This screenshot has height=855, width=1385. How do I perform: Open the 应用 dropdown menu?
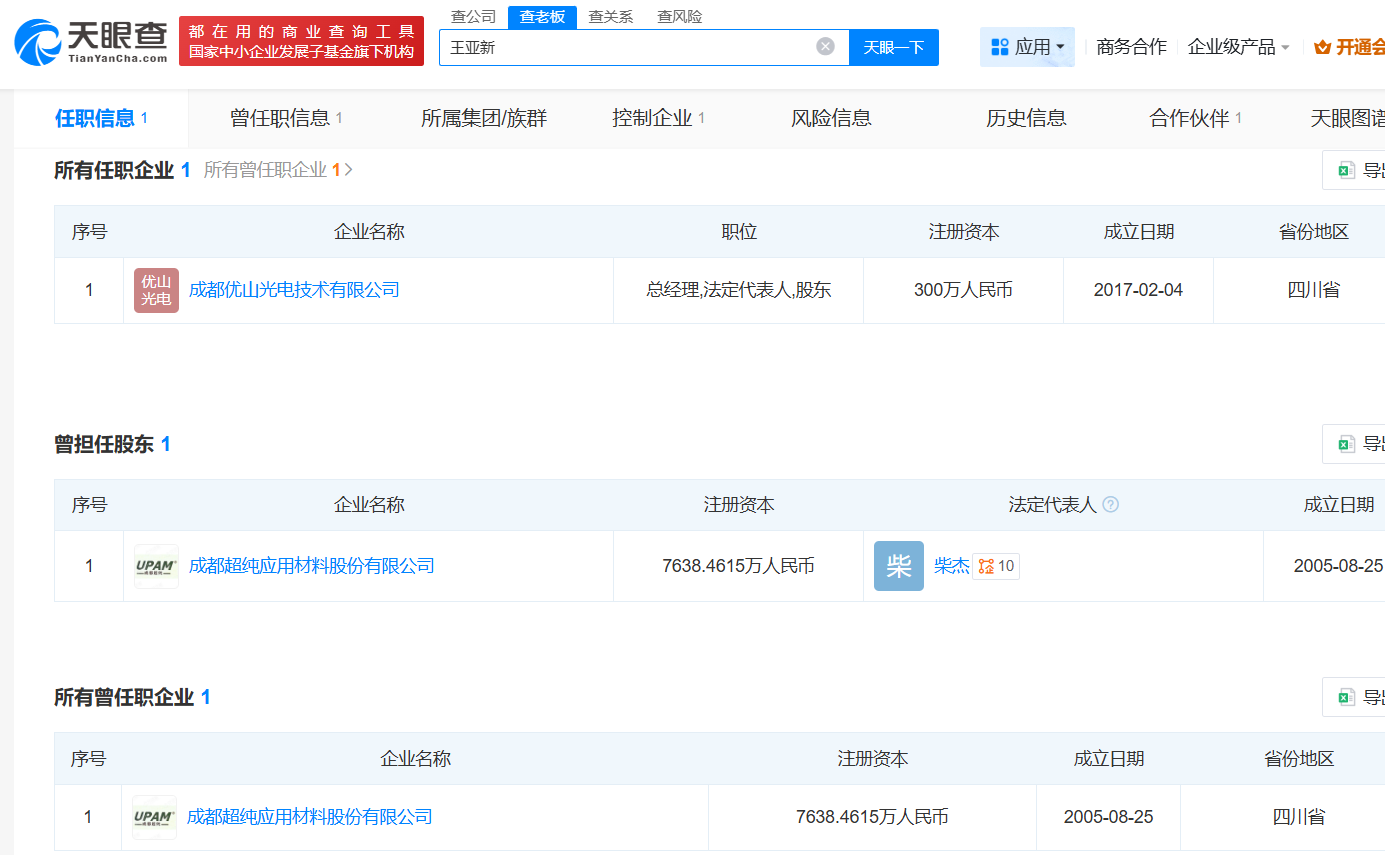pos(1027,47)
